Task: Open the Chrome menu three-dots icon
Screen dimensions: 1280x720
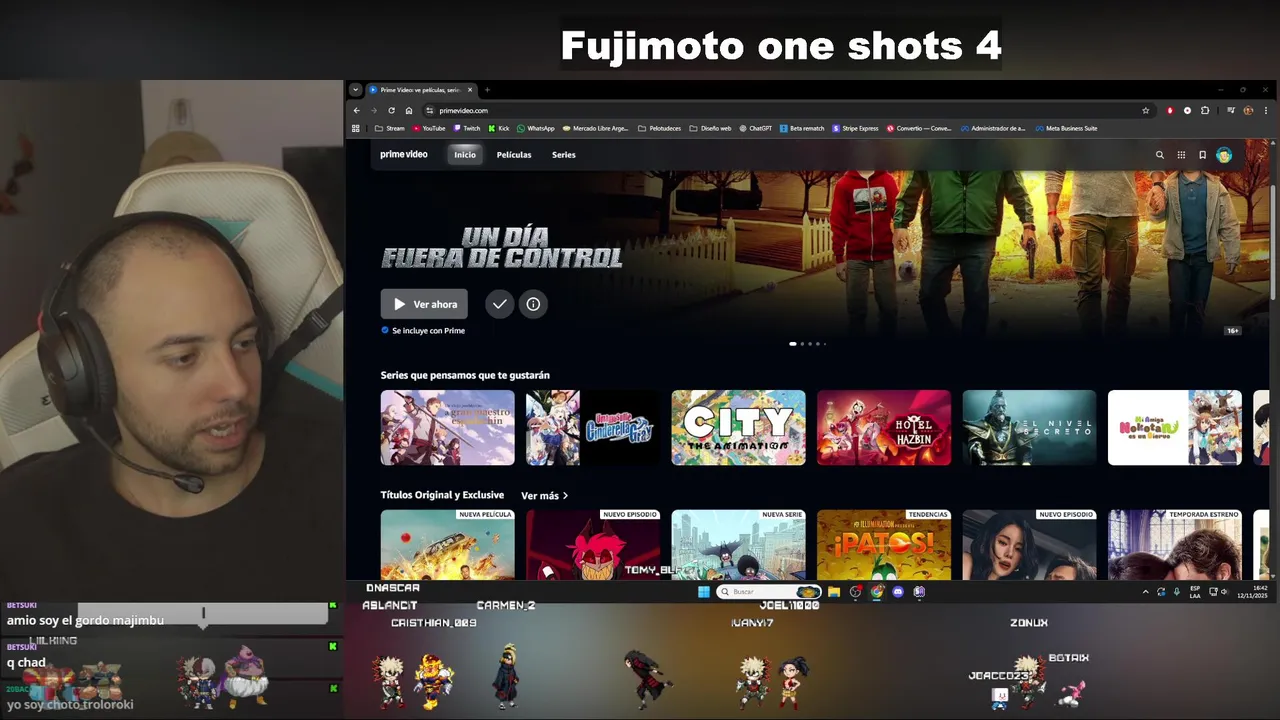Action: (x=1266, y=110)
